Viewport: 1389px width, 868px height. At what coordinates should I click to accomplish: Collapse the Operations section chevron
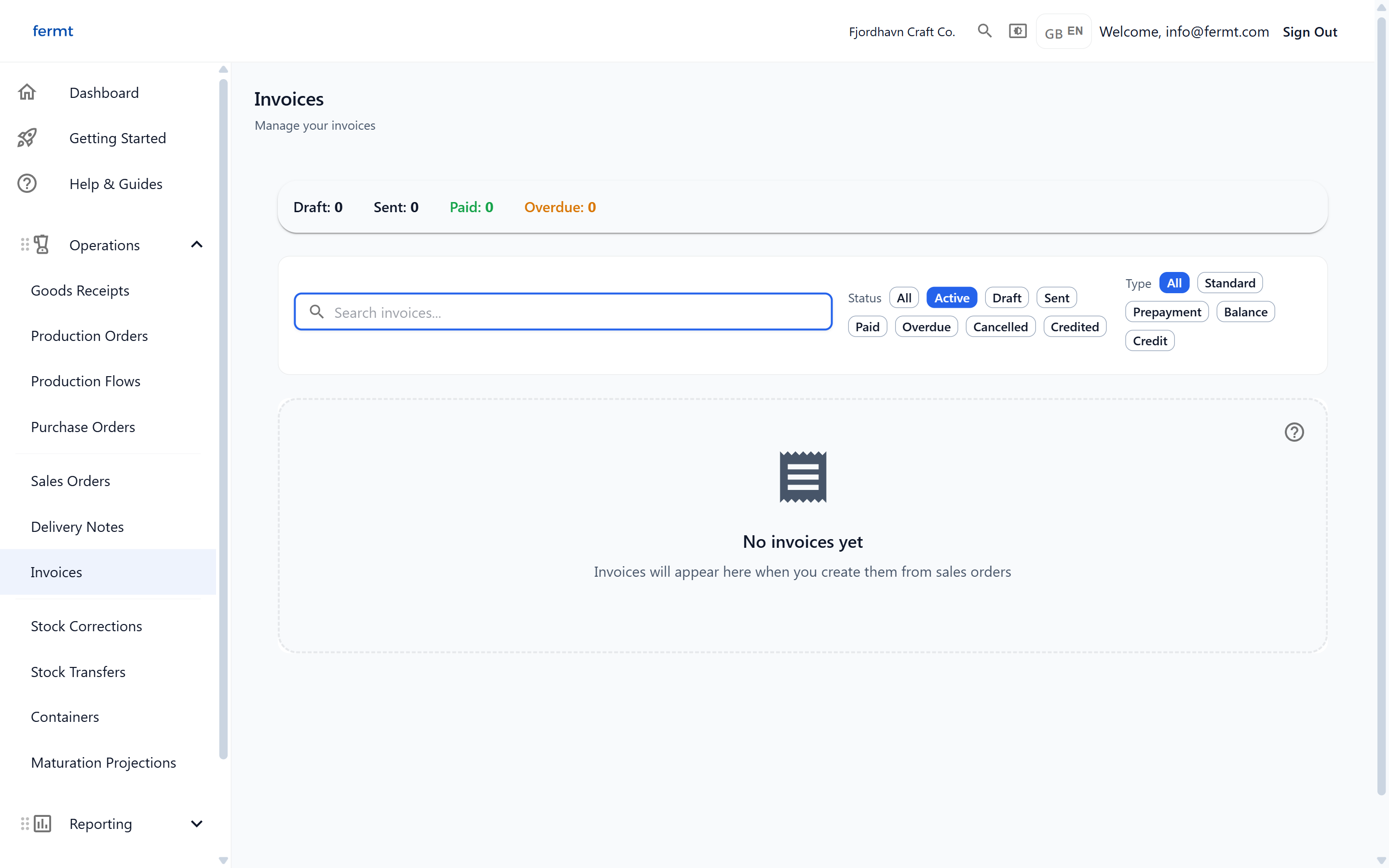[196, 244]
